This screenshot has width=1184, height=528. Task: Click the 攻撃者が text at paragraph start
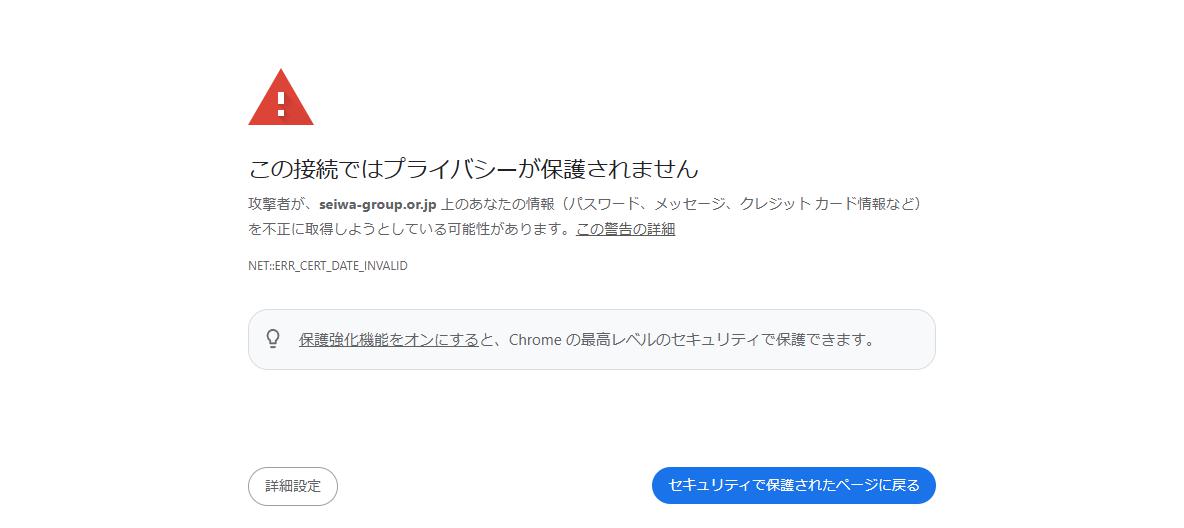pyautogui.click(x=279, y=204)
